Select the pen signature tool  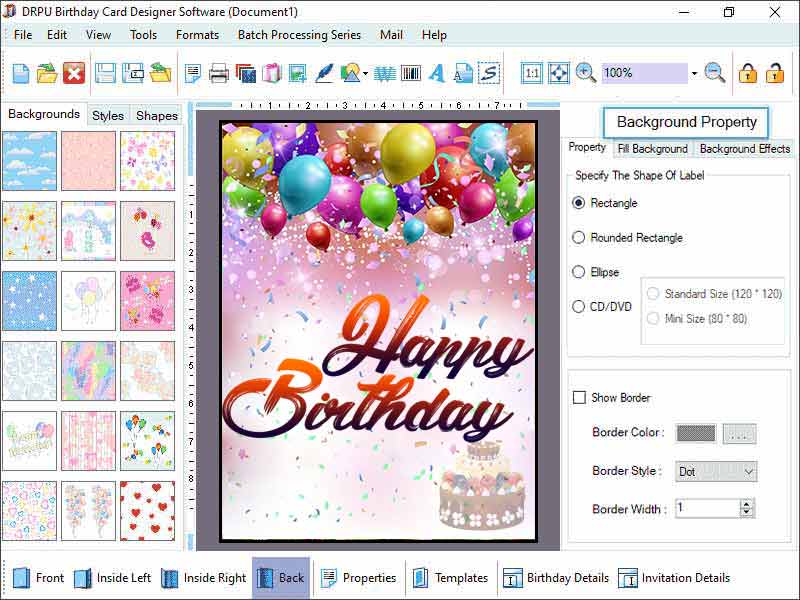322,72
